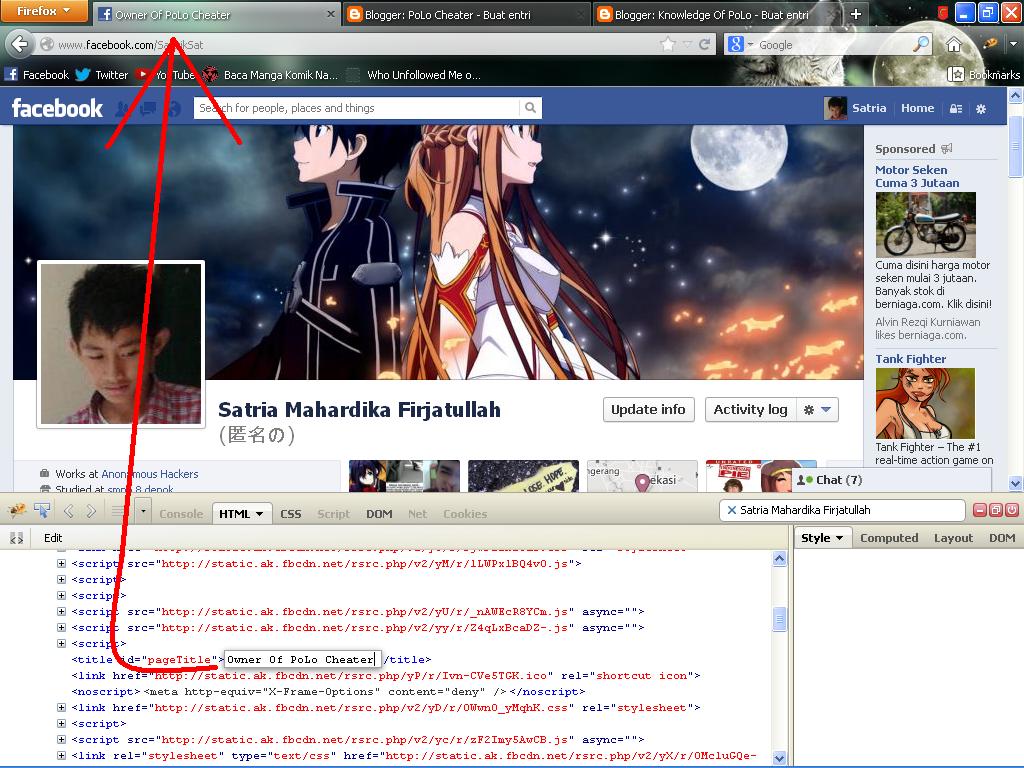The image size is (1024, 768).
Task: Open the Firefox application menu
Action: (x=44, y=11)
